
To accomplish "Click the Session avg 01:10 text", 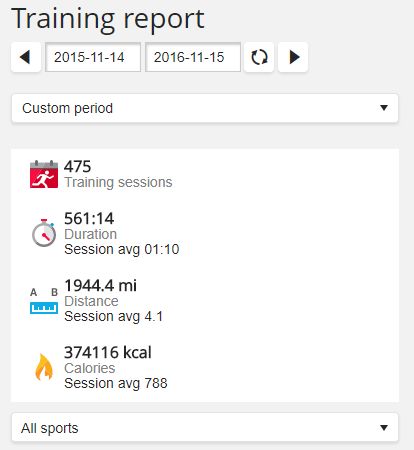I will pyautogui.click(x=122, y=249).
